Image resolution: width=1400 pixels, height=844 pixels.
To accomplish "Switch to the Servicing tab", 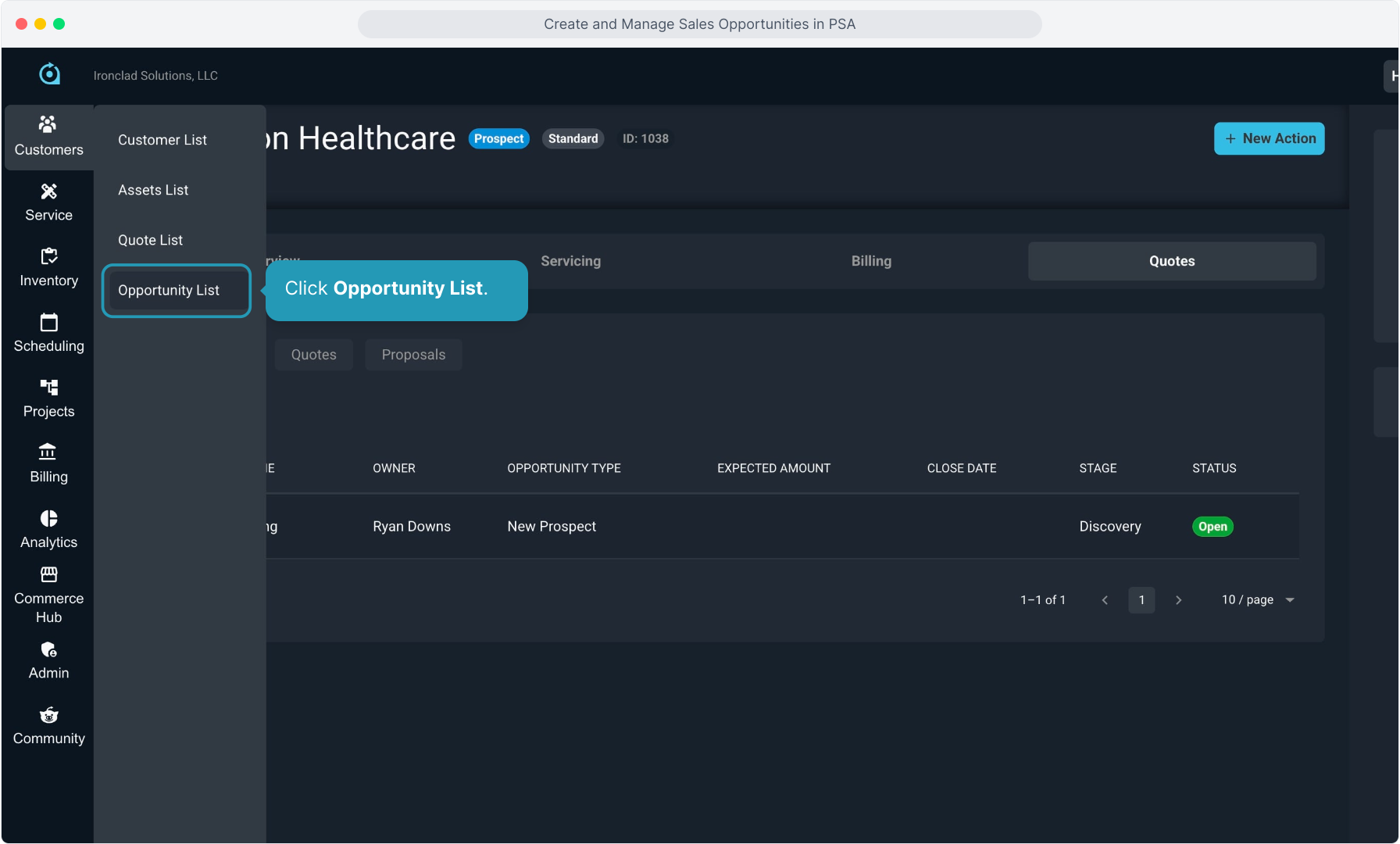I will (570, 261).
